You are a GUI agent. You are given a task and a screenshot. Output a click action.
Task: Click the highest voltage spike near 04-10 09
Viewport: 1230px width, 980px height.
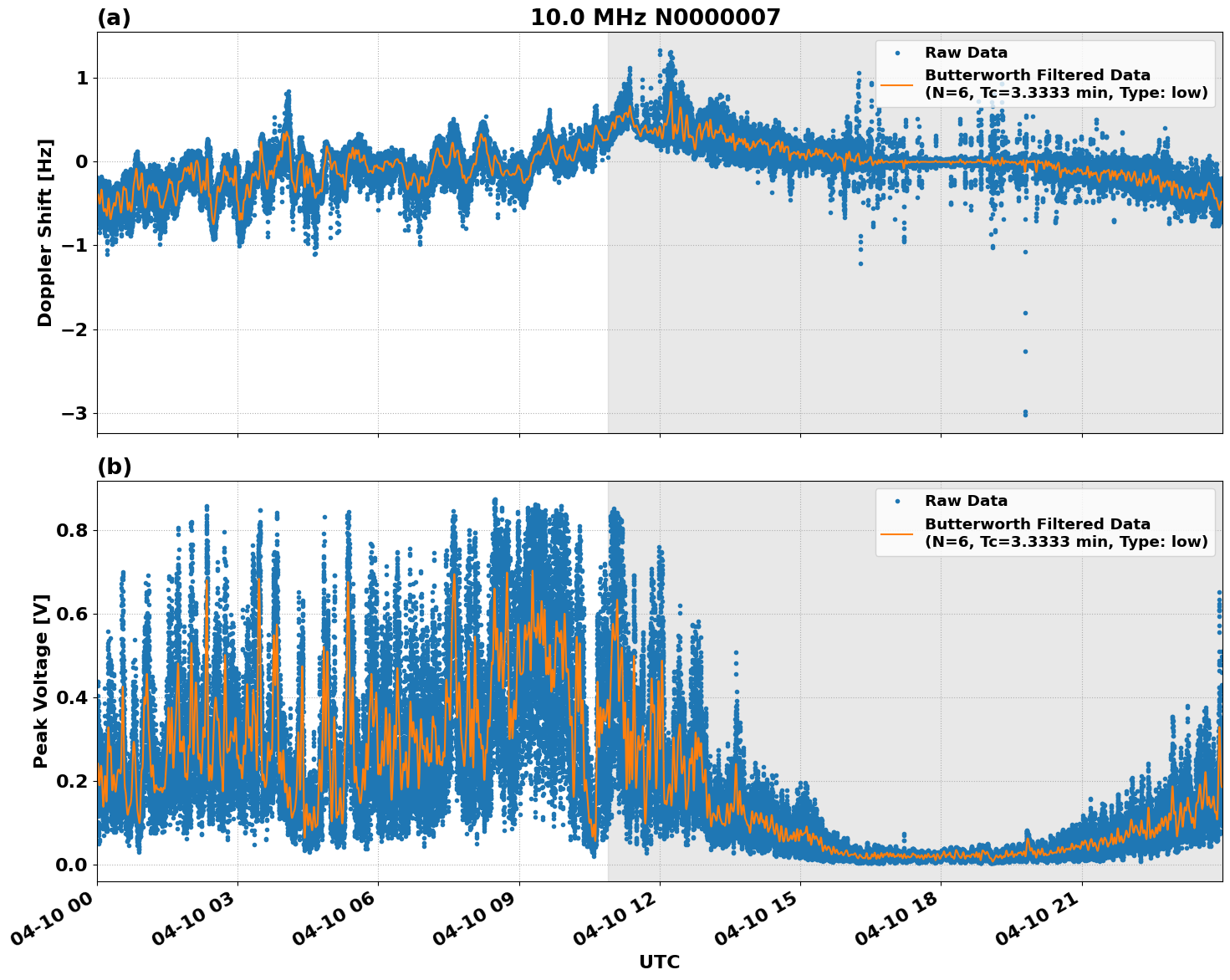click(496, 497)
